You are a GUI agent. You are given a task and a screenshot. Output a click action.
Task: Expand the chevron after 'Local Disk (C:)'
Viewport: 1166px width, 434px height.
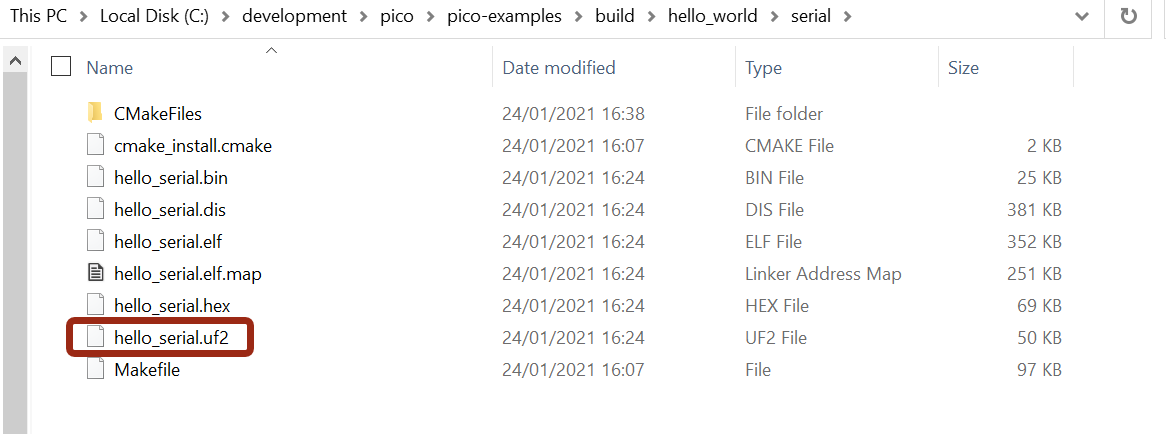coord(227,17)
